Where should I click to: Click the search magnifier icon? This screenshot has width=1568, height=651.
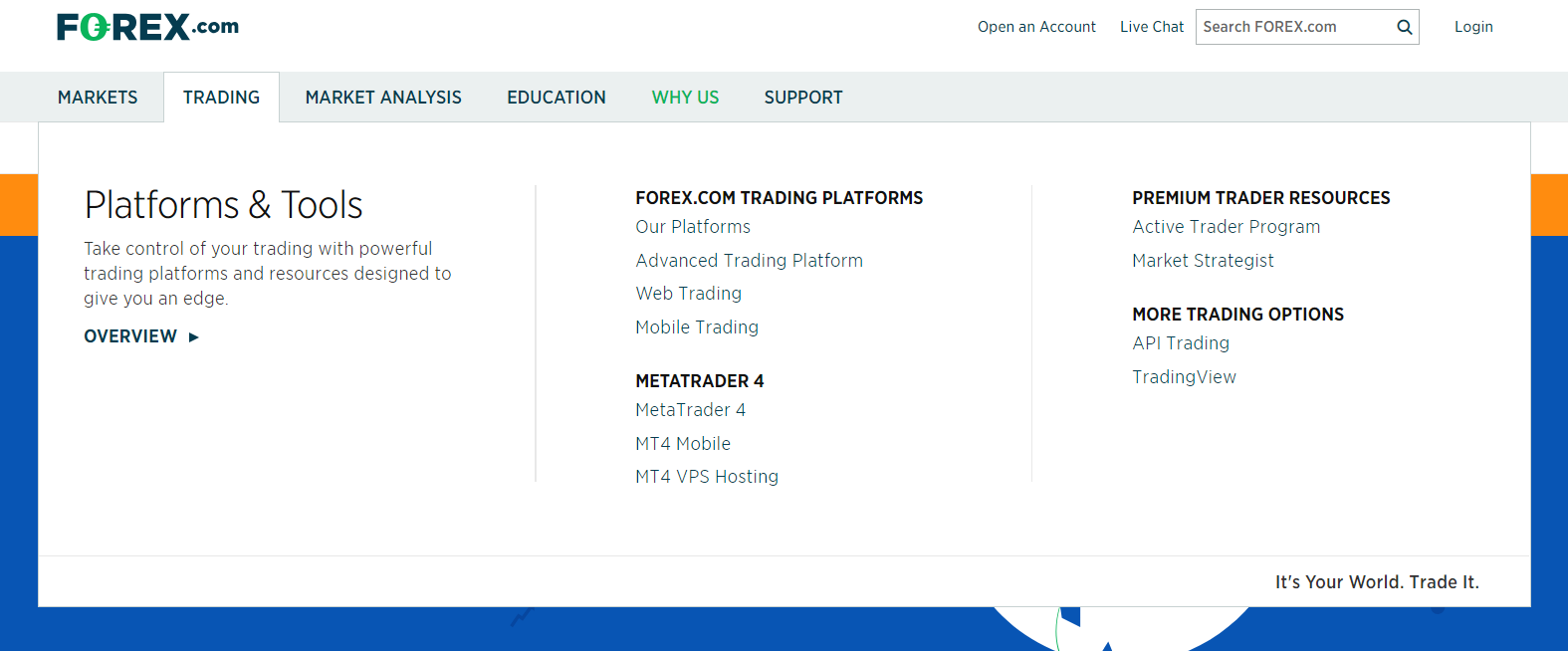coord(1404,27)
